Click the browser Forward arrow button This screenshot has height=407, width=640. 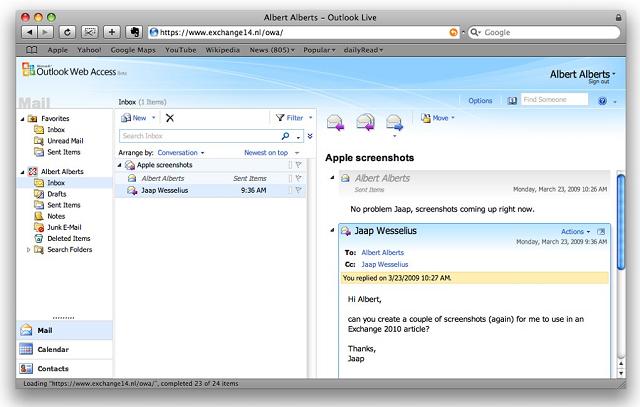click(45, 32)
